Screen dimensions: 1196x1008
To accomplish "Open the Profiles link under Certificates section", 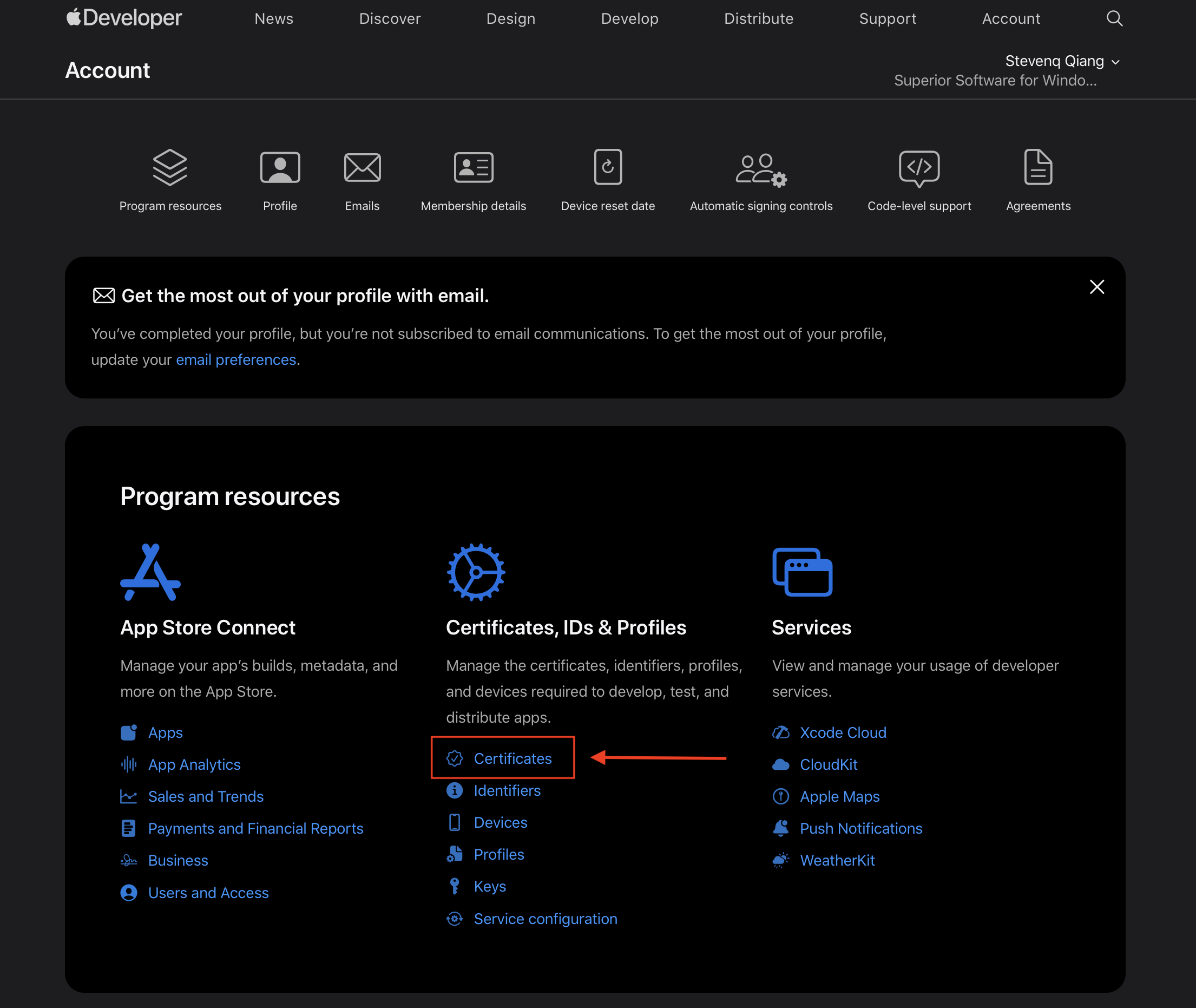I will 498,854.
